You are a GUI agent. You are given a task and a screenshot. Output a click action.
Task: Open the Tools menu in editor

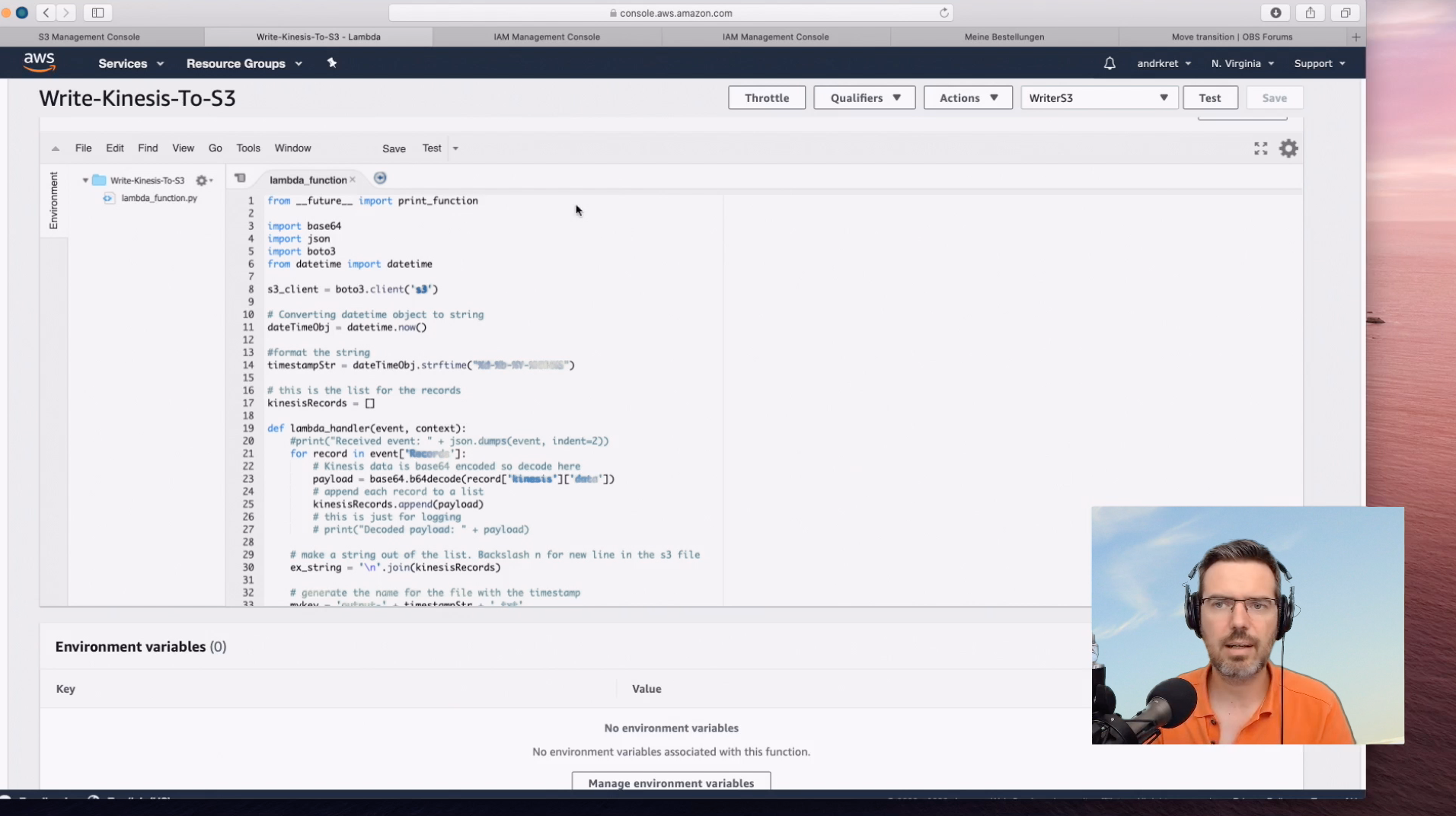248,148
